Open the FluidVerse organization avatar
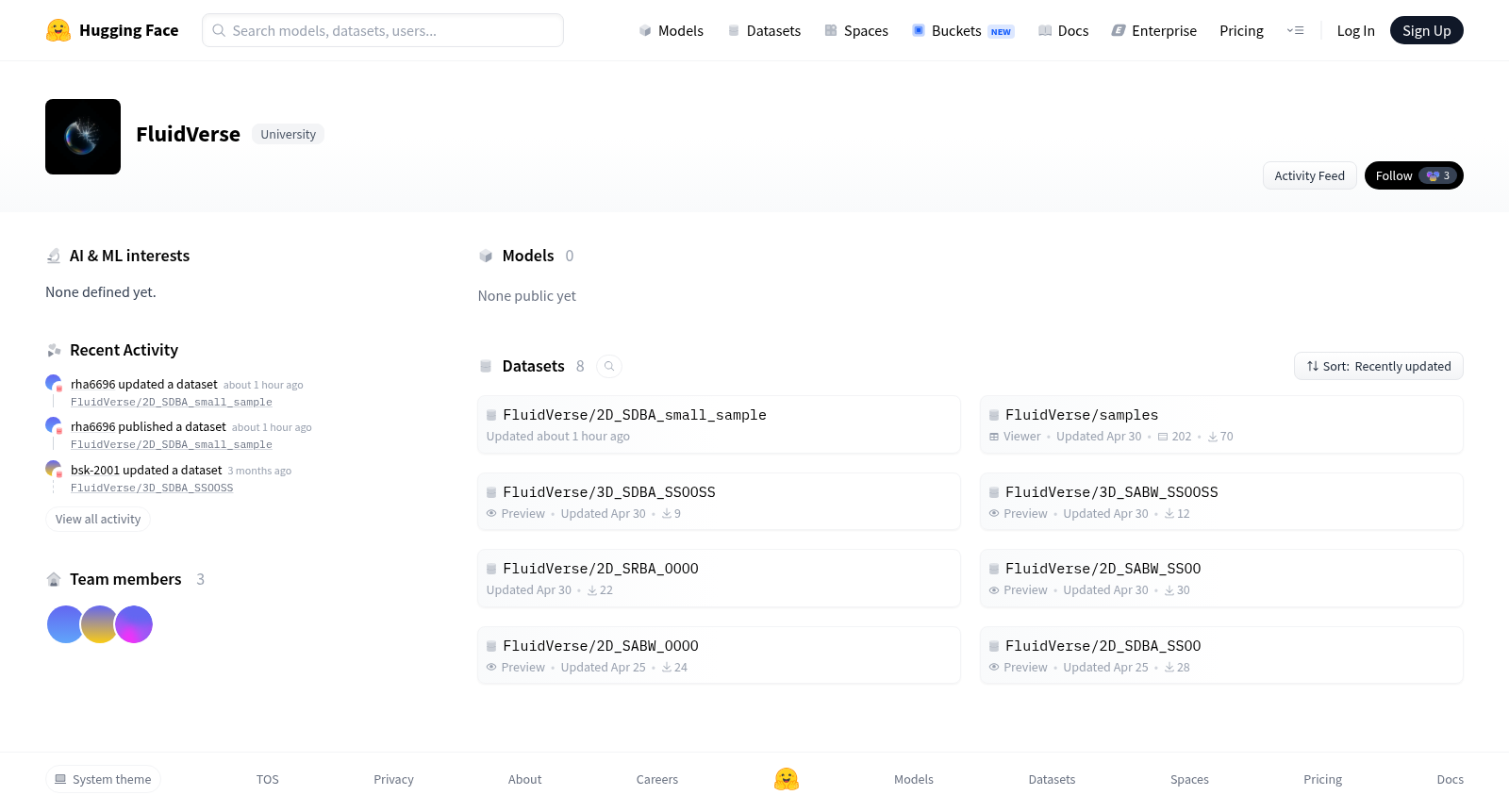Screen dimensions: 1509x812 tap(83, 137)
